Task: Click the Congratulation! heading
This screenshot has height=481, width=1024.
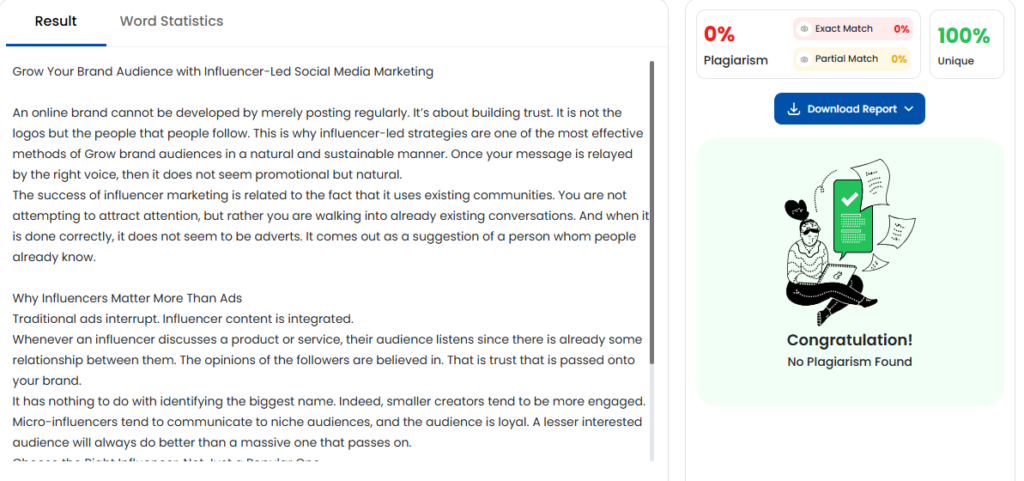Action: click(x=849, y=340)
